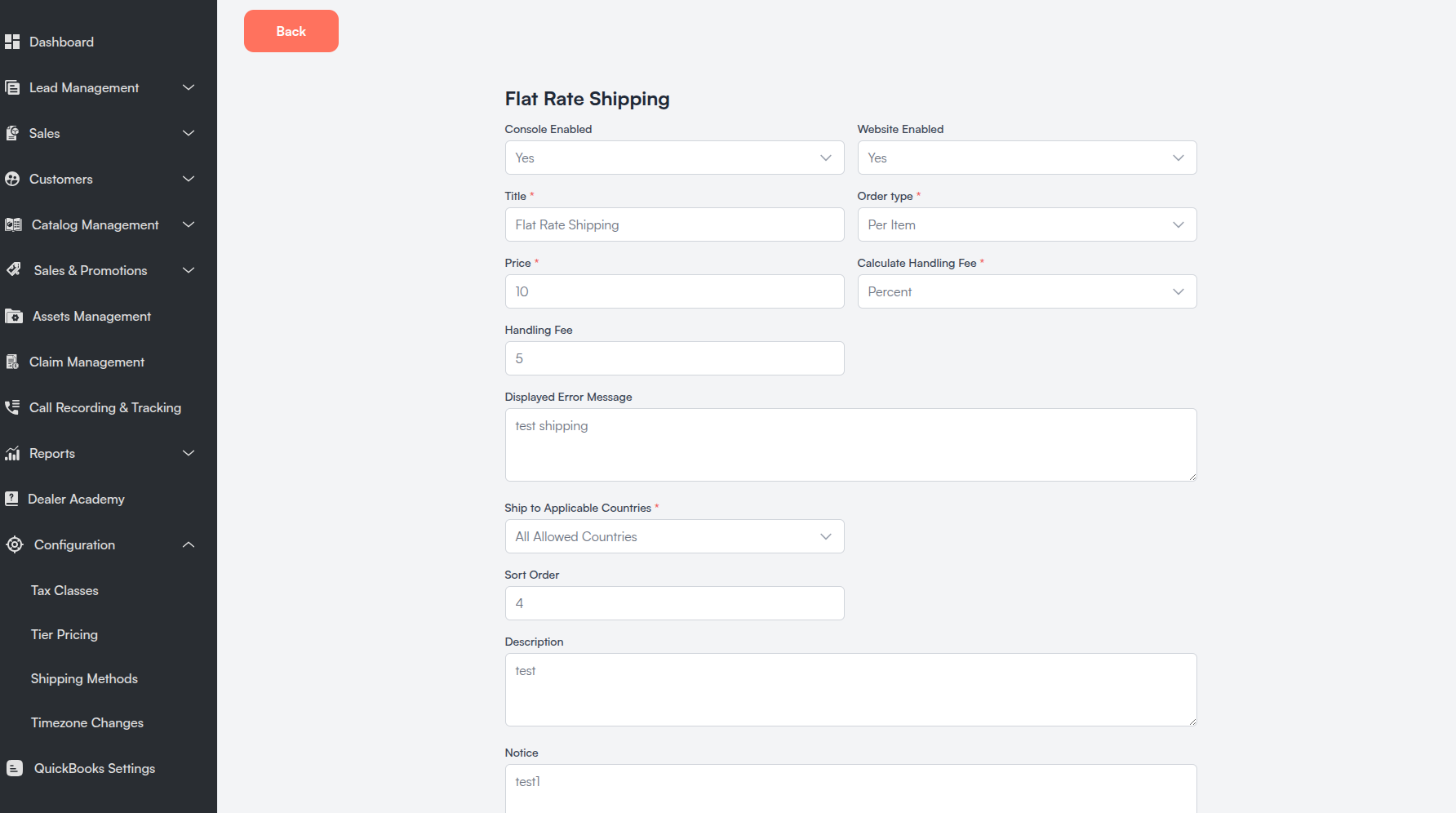Screen dimensions: 1456x813
Task: Open Timezone Changes page
Action: [87, 722]
